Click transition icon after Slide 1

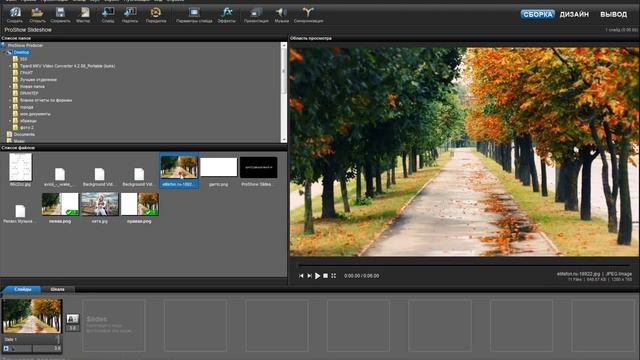click(x=72, y=318)
